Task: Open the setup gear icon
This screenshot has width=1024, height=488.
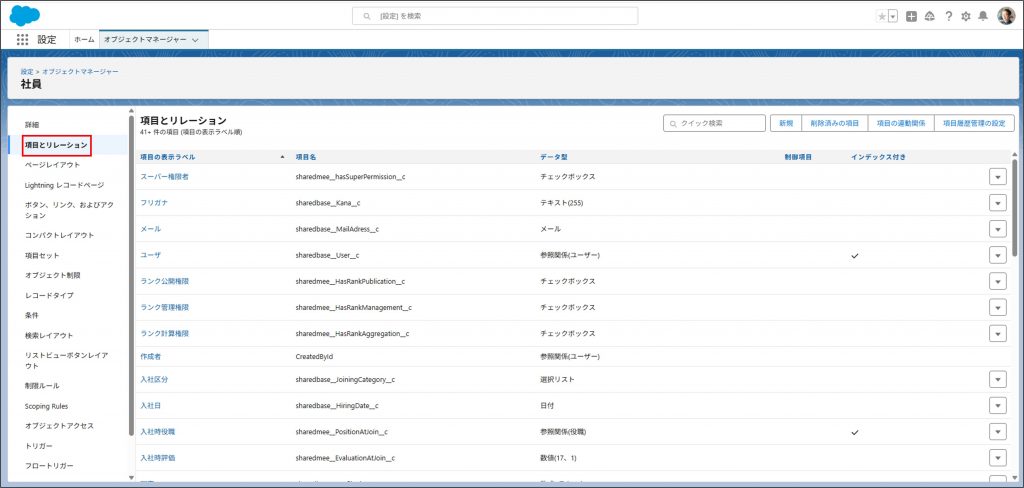Action: 965,16
